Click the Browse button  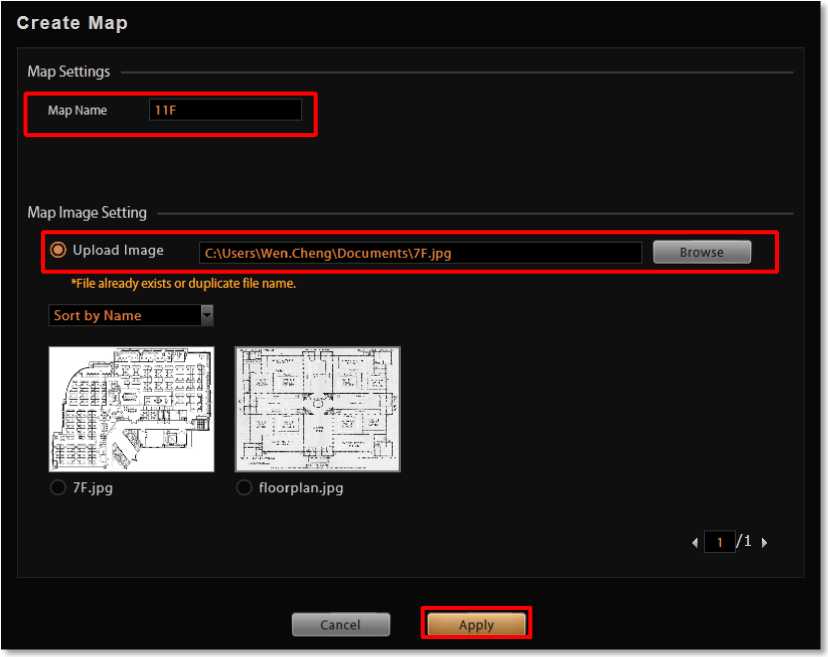point(701,252)
